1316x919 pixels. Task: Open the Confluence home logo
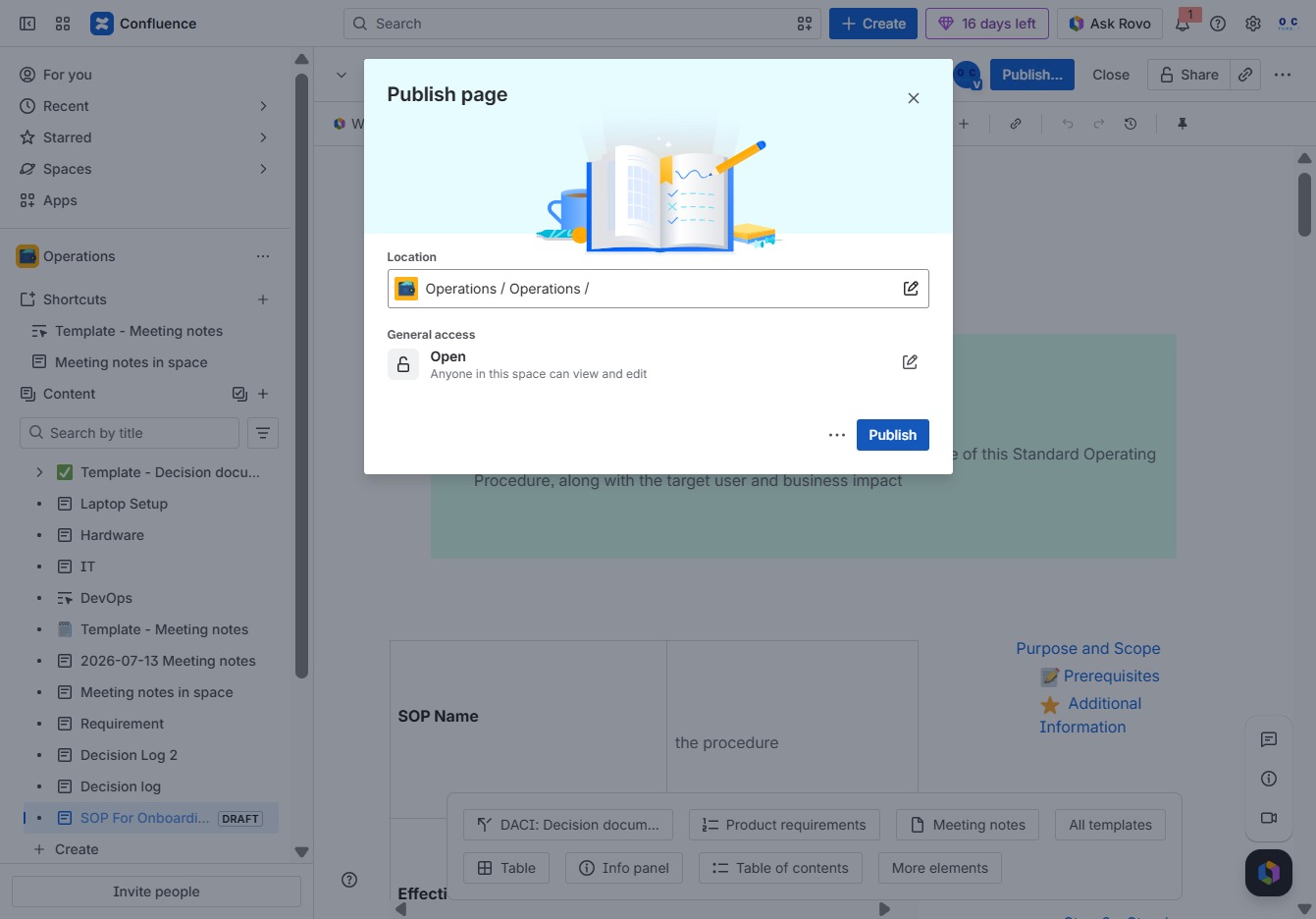coord(143,24)
